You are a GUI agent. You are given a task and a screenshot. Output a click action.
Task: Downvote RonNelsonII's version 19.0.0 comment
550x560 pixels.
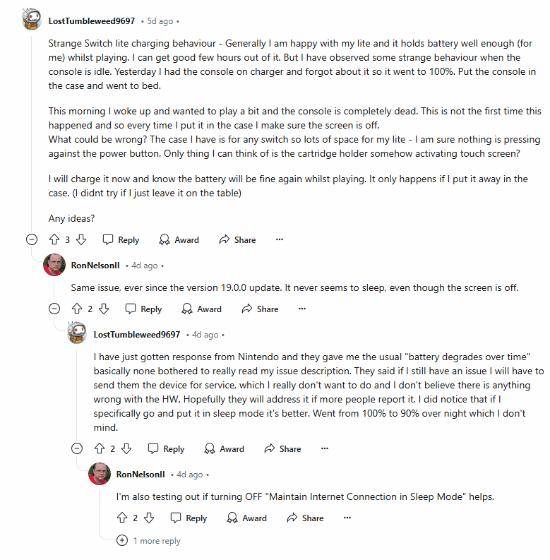(x=104, y=309)
